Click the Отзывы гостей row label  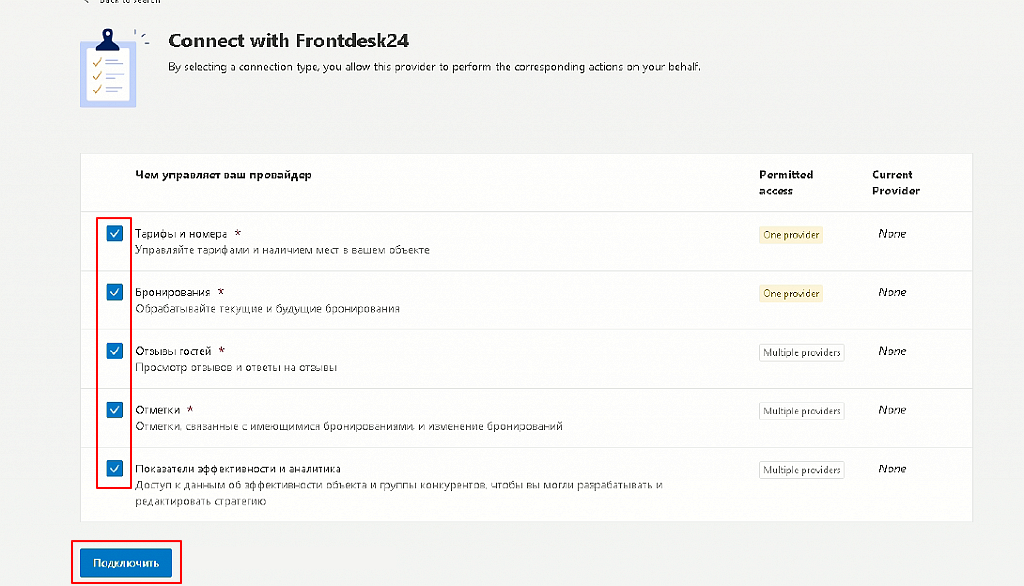[173, 351]
